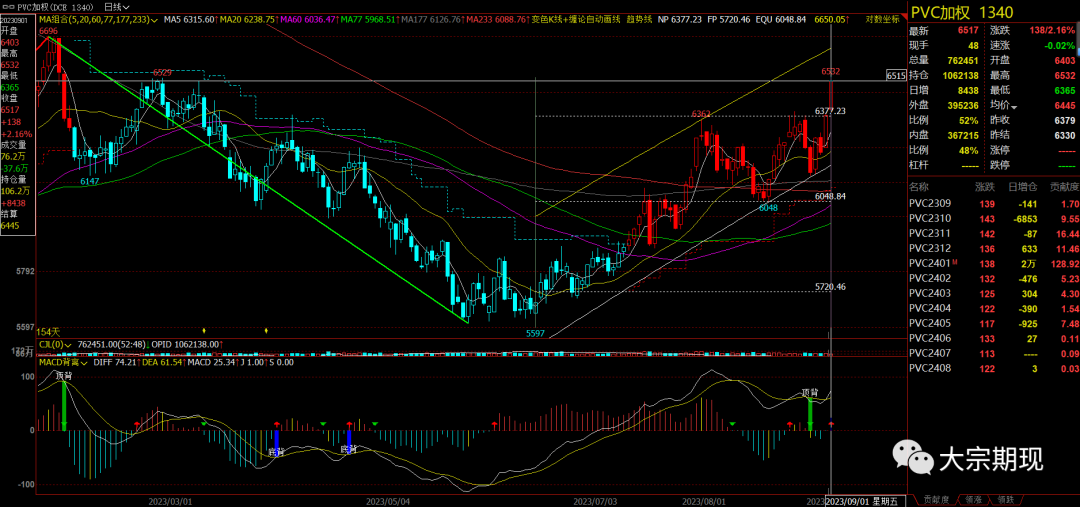
Task: Expand the 均价 dropdown arrow
Action: pyautogui.click(x=1014, y=107)
